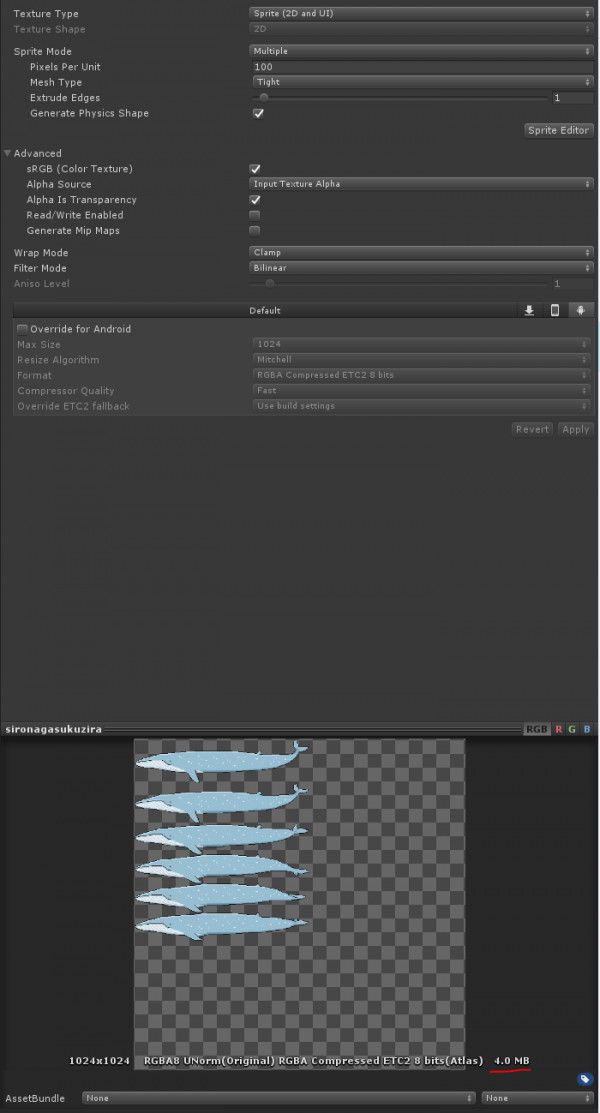Click the Wrap Mode label
The height and width of the screenshot is (1113, 600).
tap(41, 253)
